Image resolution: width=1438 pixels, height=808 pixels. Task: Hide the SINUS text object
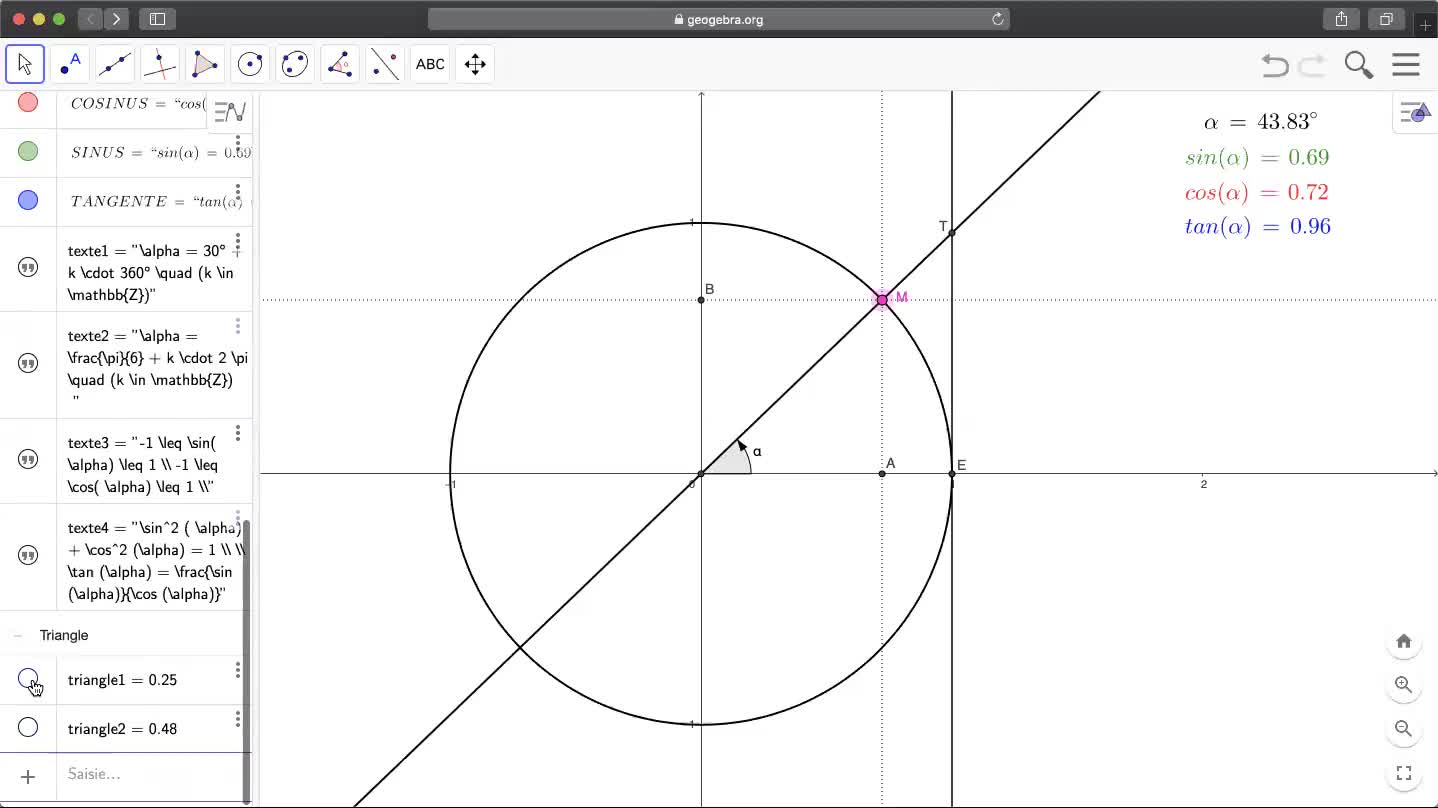click(28, 151)
